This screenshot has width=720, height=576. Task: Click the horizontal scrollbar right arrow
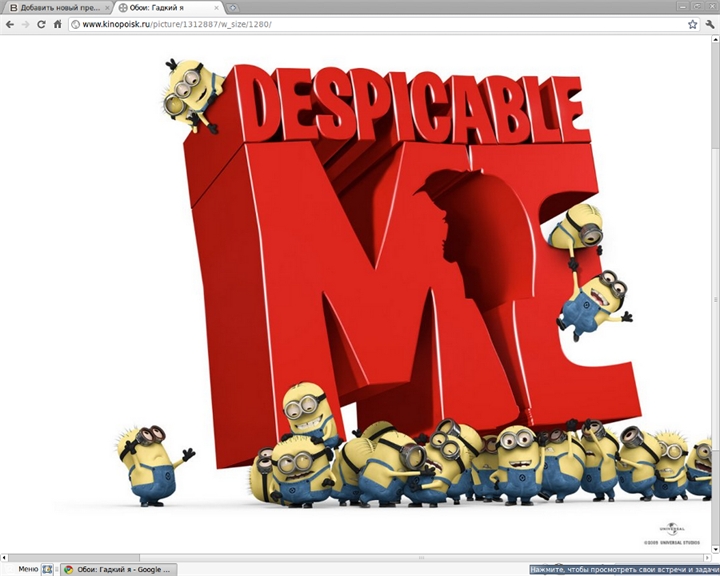(708, 558)
